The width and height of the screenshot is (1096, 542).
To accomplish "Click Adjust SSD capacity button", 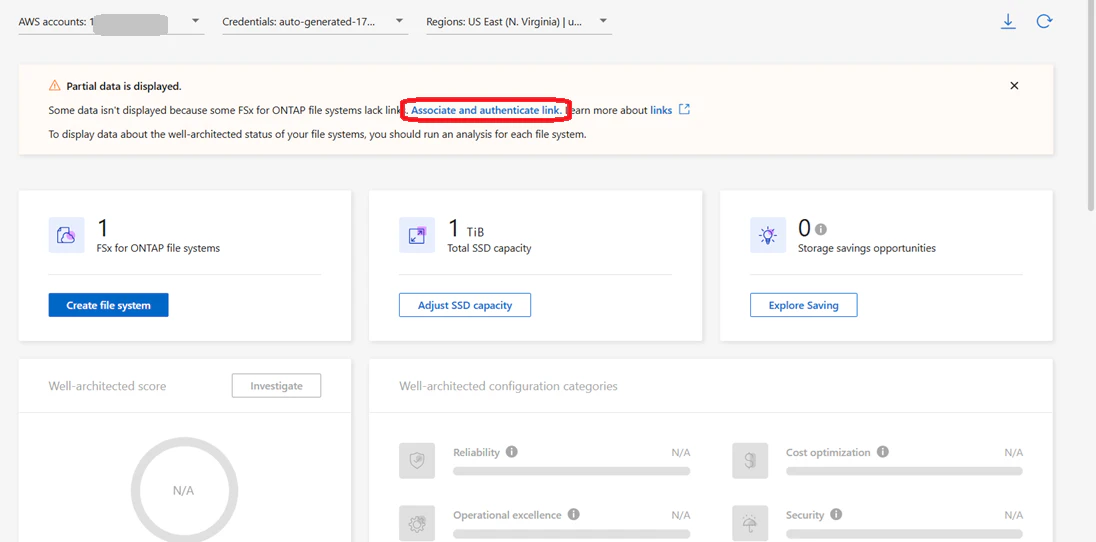I will (465, 305).
